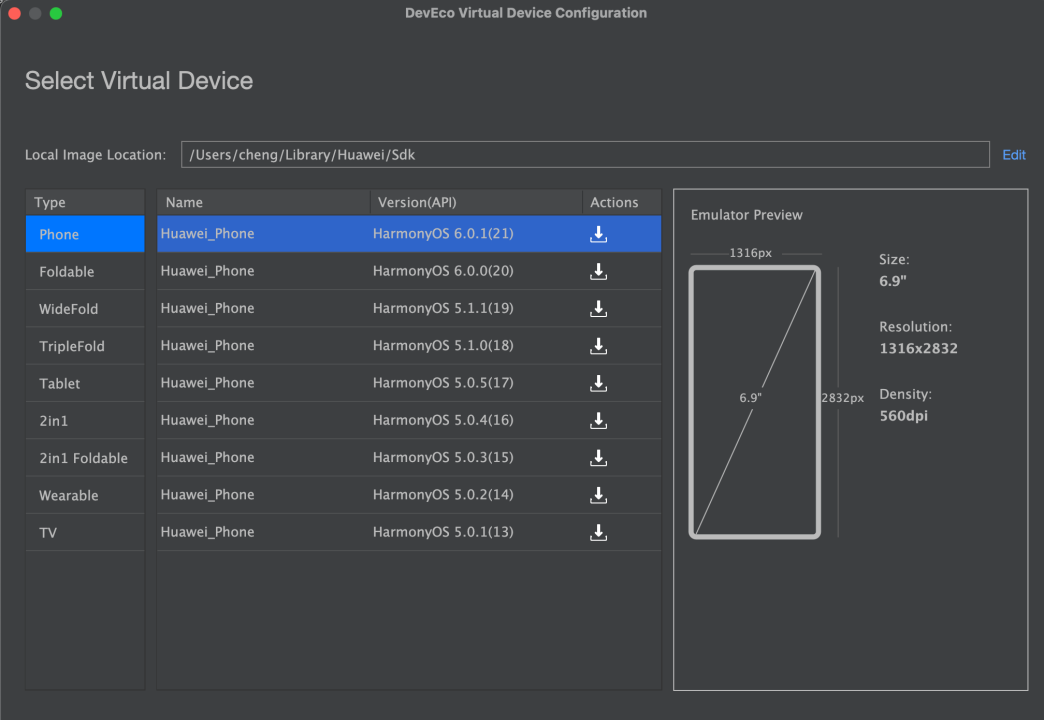
Task: Click the 1316x2832 resolution value
Action: click(918, 348)
